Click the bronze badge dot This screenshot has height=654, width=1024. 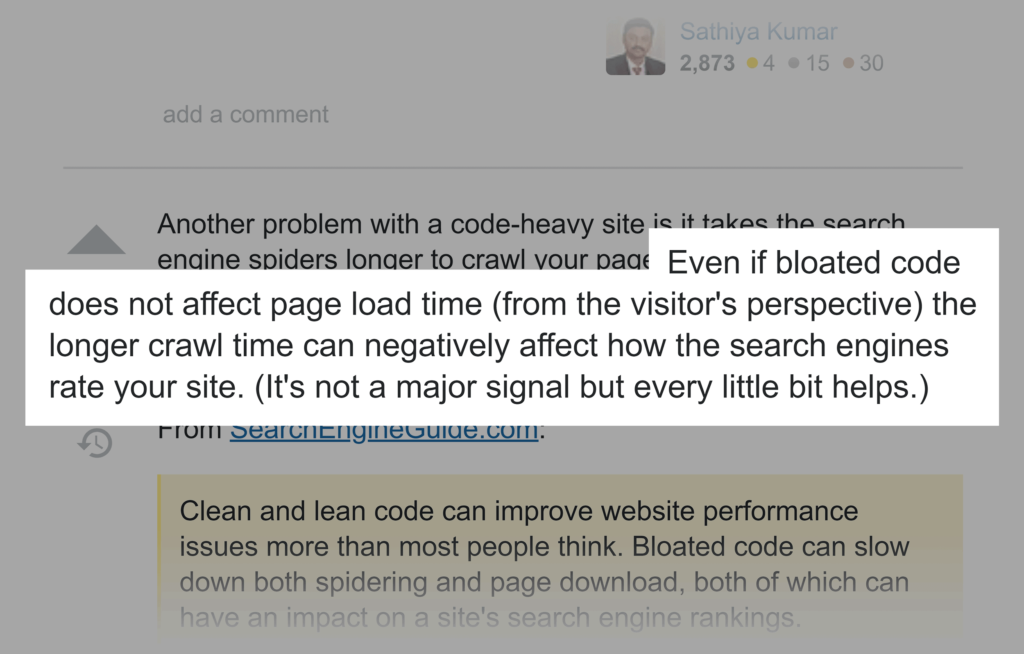point(848,64)
